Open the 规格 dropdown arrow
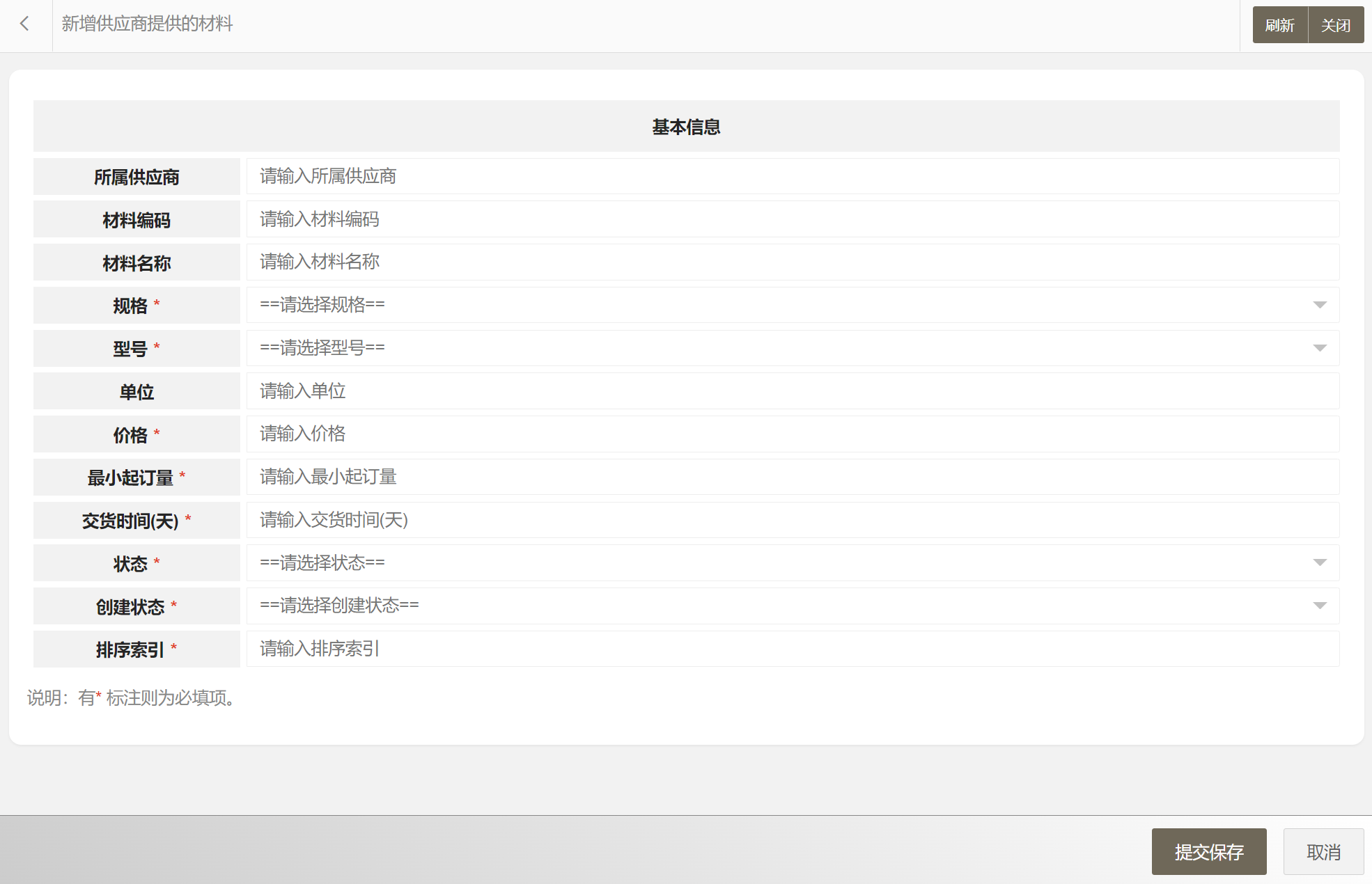 pos(1319,305)
